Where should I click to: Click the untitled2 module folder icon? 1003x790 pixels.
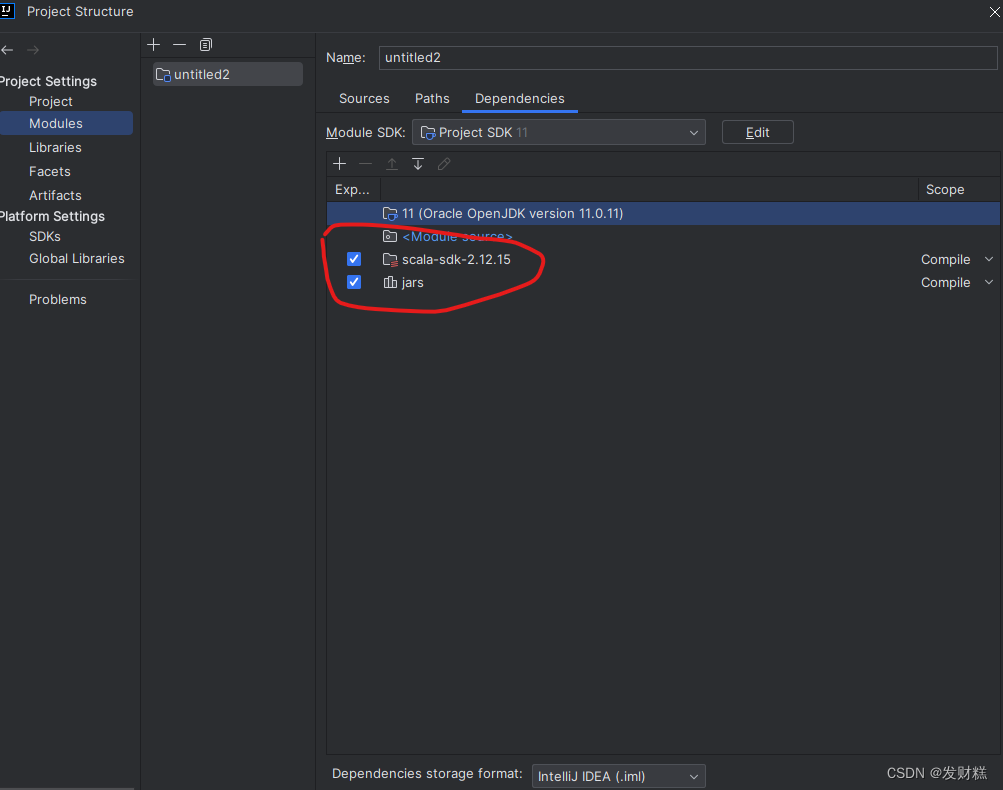coord(163,75)
